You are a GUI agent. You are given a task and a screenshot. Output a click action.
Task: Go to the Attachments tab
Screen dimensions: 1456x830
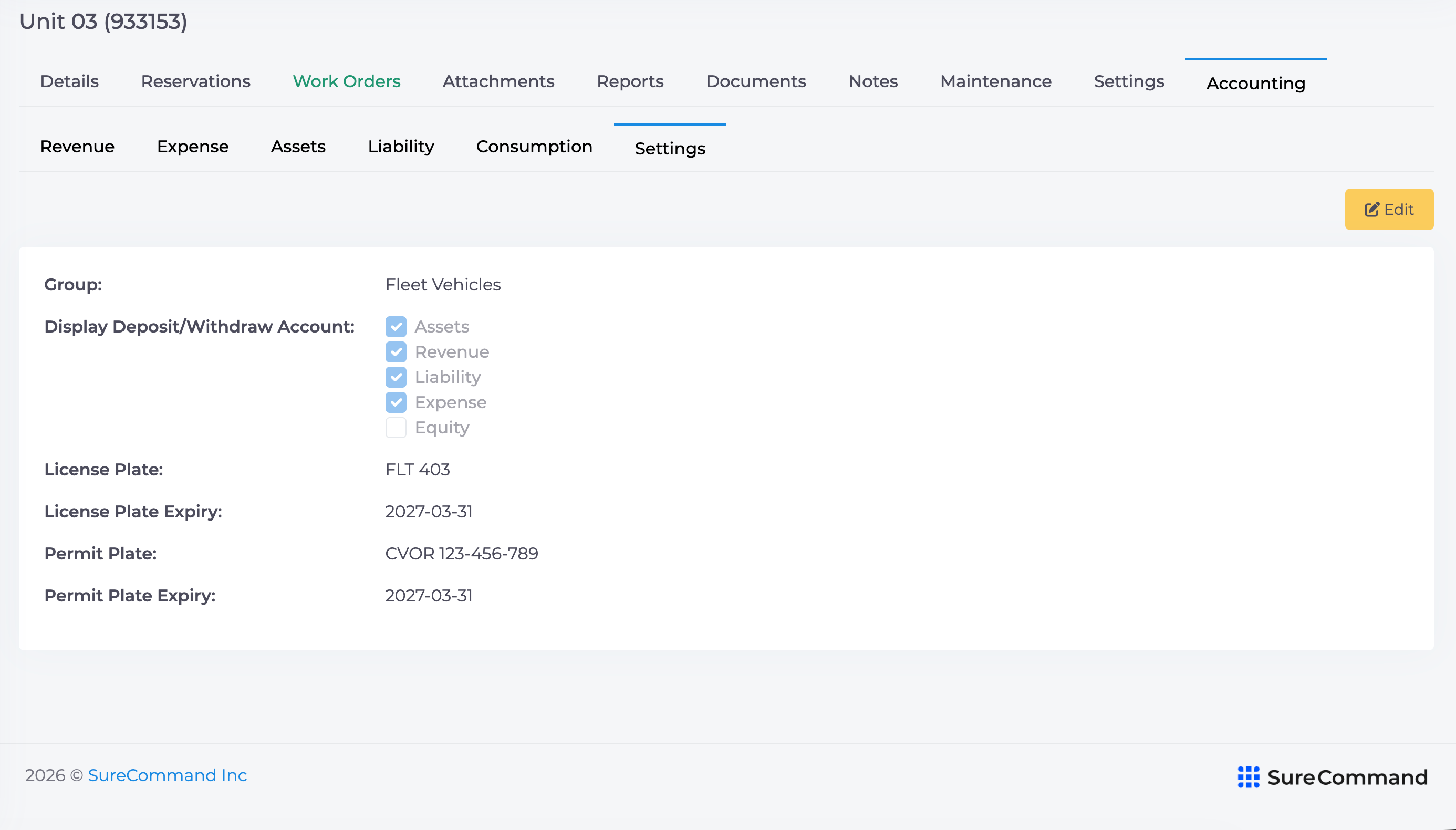pyautogui.click(x=498, y=81)
